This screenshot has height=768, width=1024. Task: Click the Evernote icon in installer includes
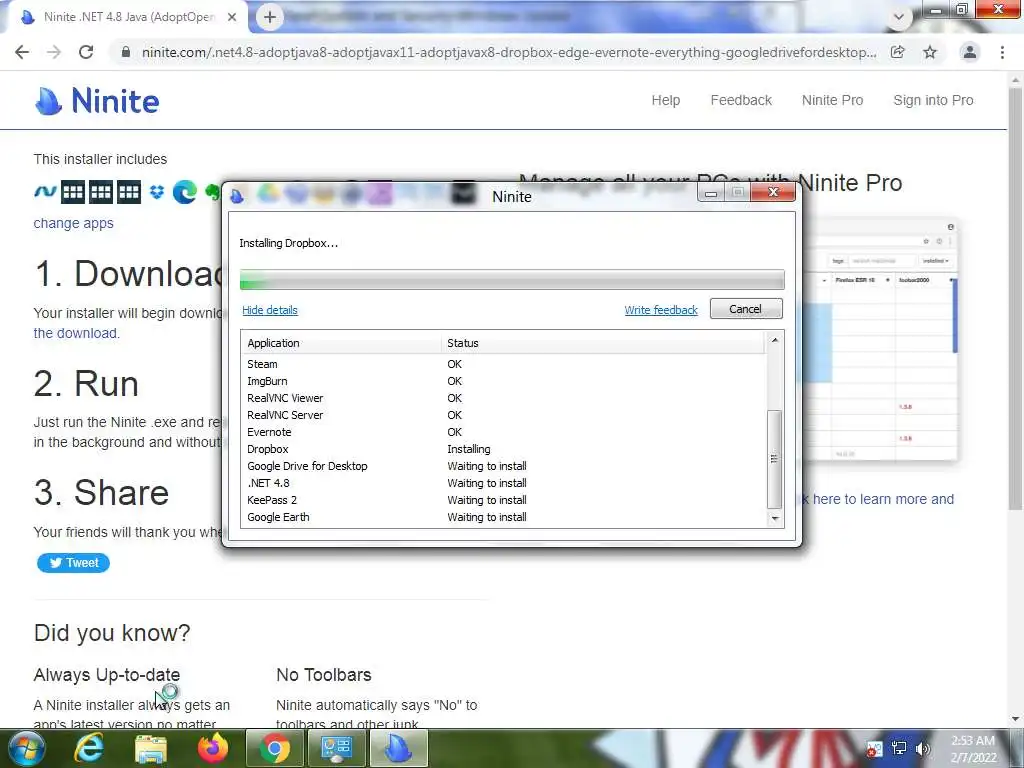[x=213, y=192]
